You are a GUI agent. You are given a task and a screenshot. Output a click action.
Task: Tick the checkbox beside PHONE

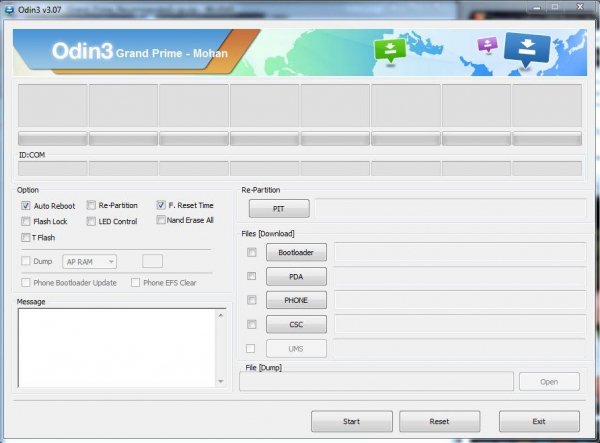point(252,300)
